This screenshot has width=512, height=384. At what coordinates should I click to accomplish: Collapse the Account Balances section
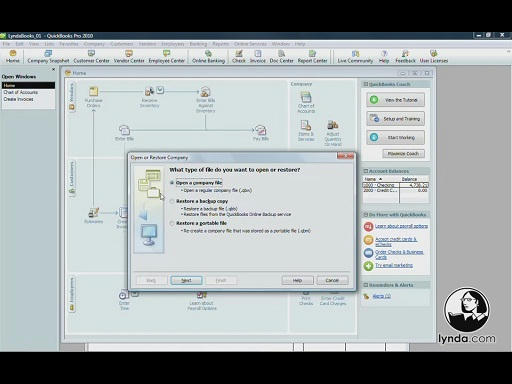pyautogui.click(x=366, y=171)
